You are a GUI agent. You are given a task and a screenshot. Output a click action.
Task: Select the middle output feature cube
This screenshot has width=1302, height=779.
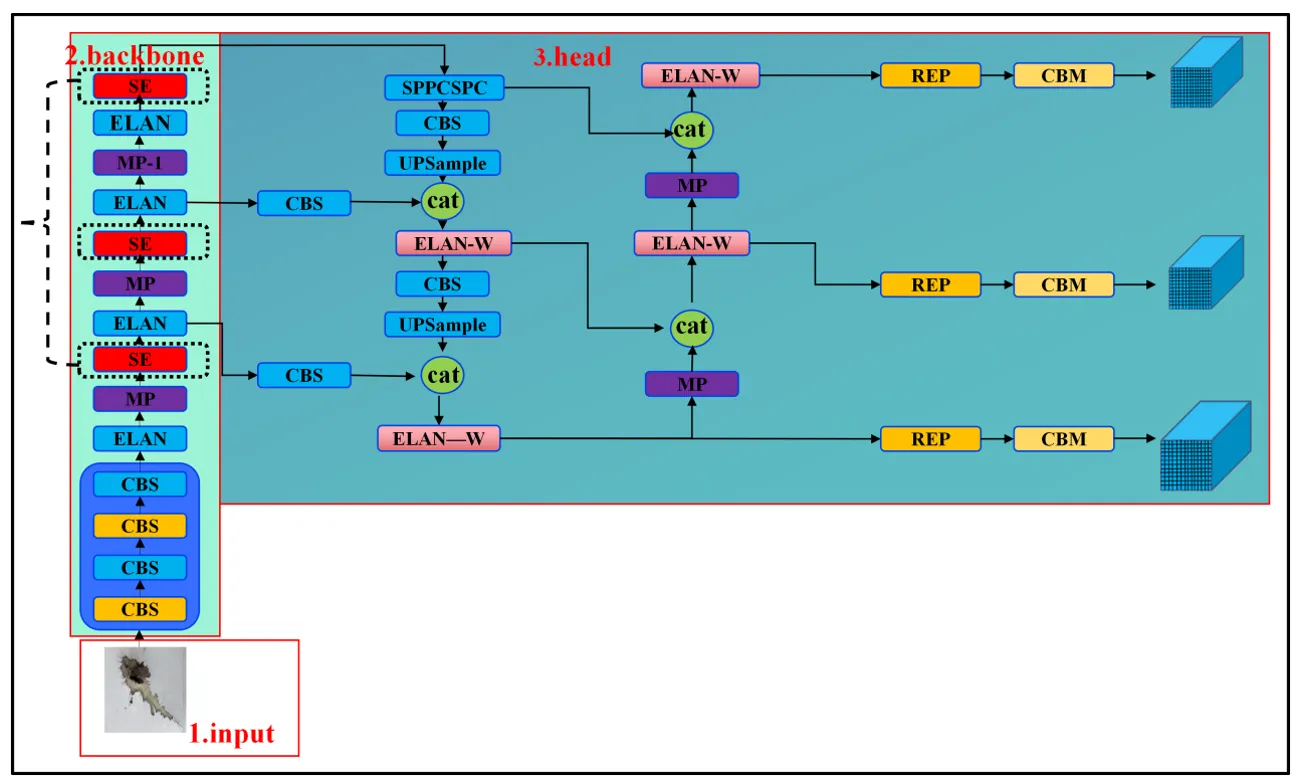pyautogui.click(x=1206, y=274)
